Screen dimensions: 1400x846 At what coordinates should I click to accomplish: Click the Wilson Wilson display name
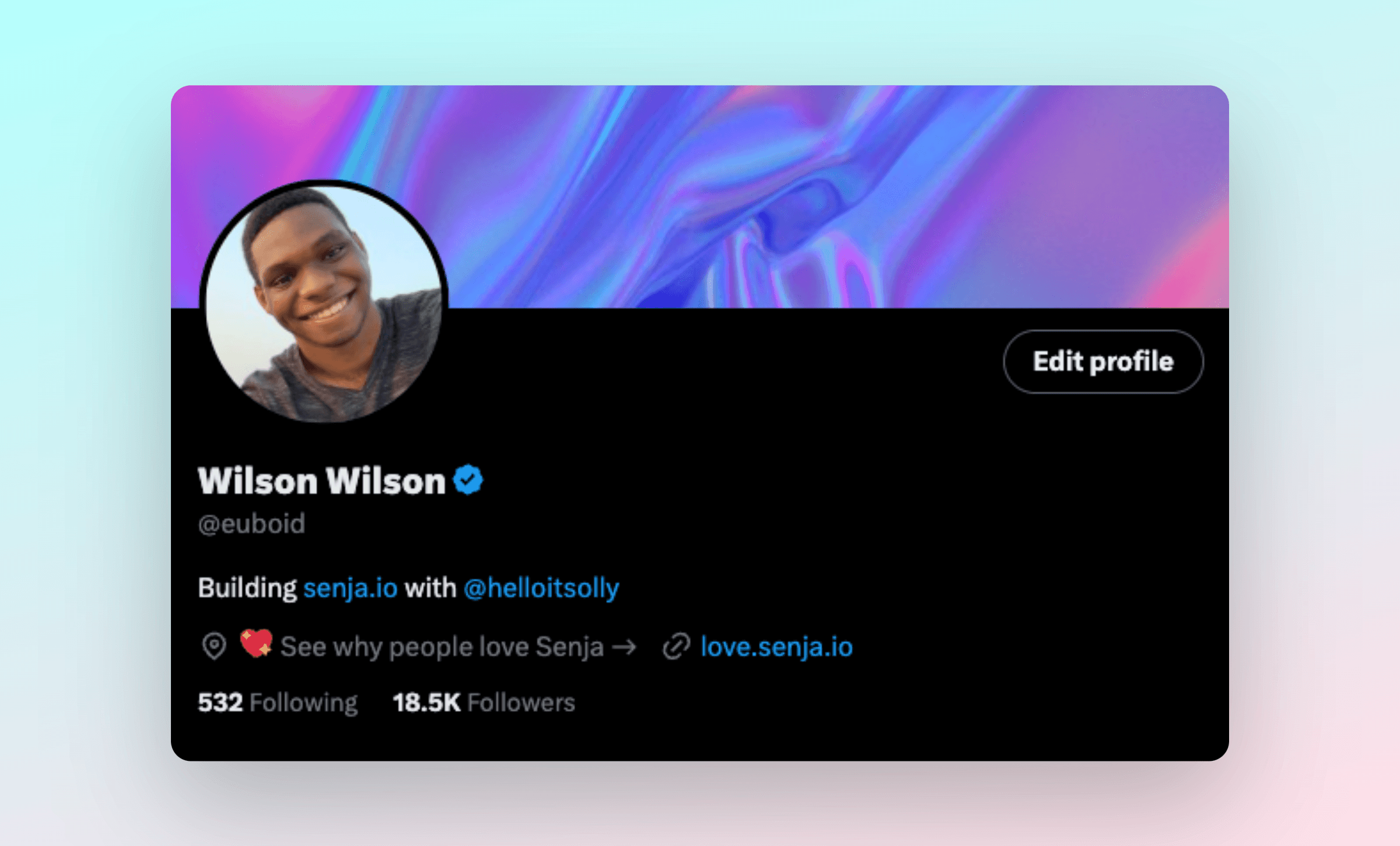click(321, 481)
